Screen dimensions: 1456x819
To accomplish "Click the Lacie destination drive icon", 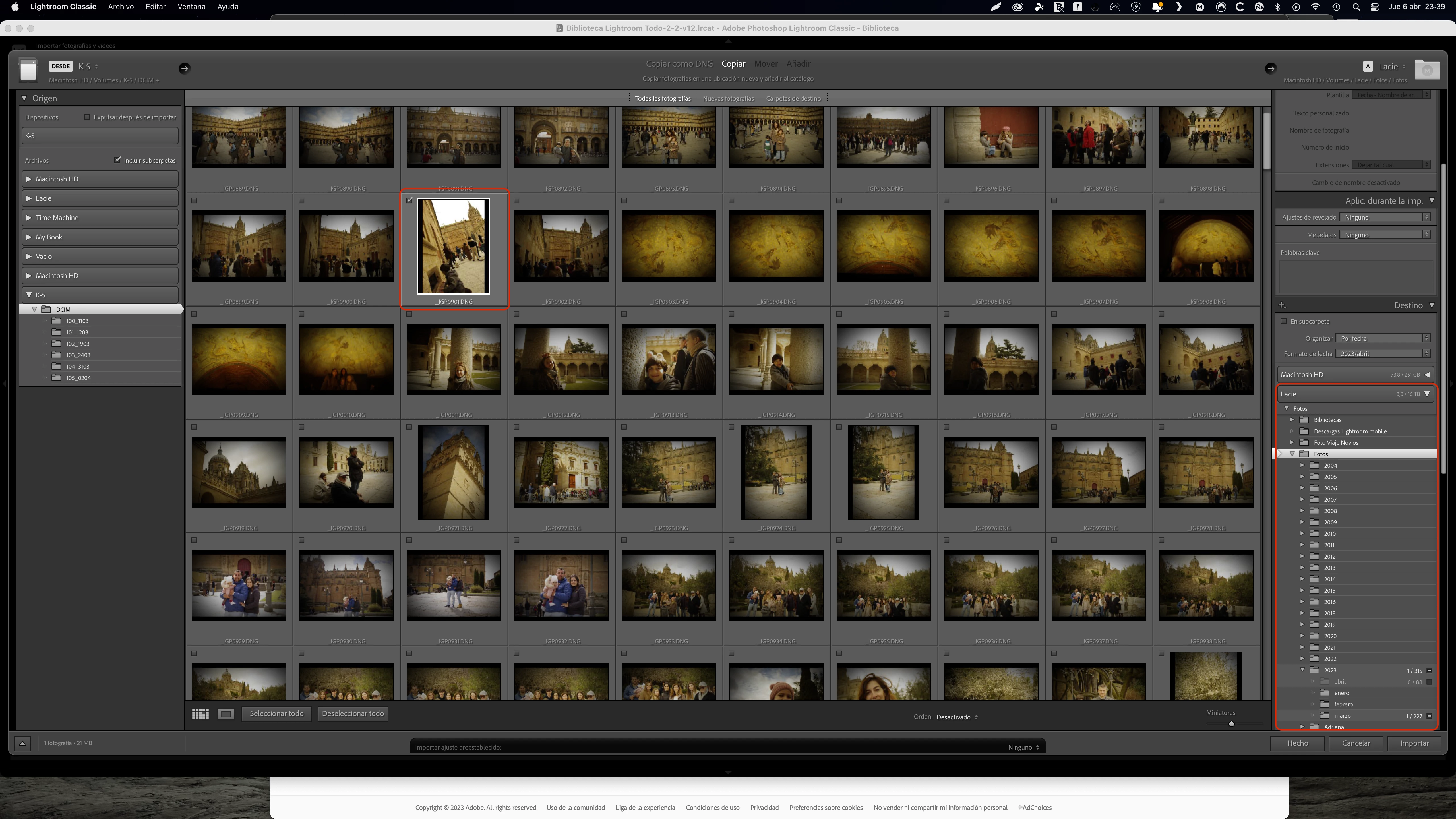I will tap(1427, 69).
